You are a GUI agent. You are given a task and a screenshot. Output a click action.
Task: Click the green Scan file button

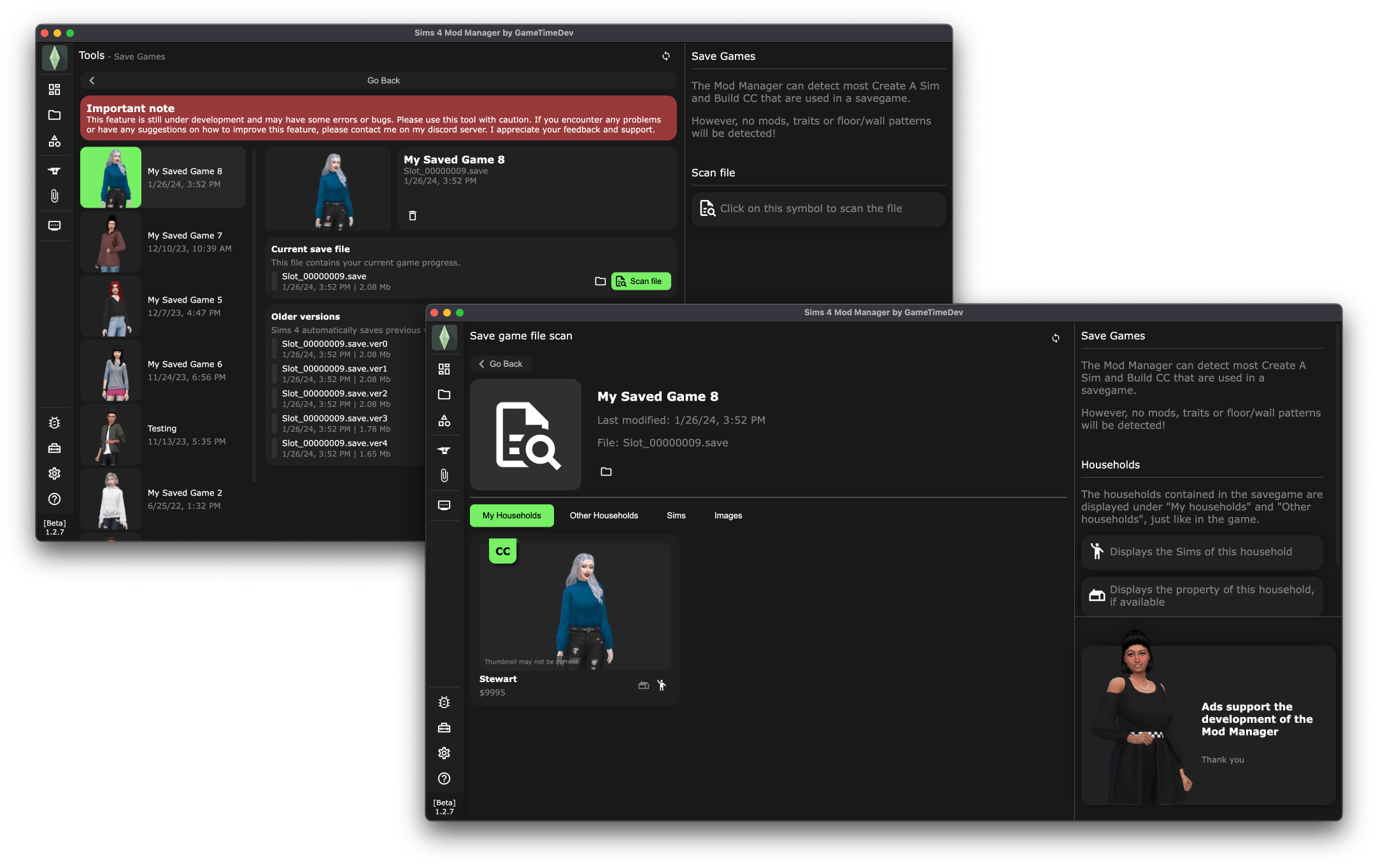point(641,281)
